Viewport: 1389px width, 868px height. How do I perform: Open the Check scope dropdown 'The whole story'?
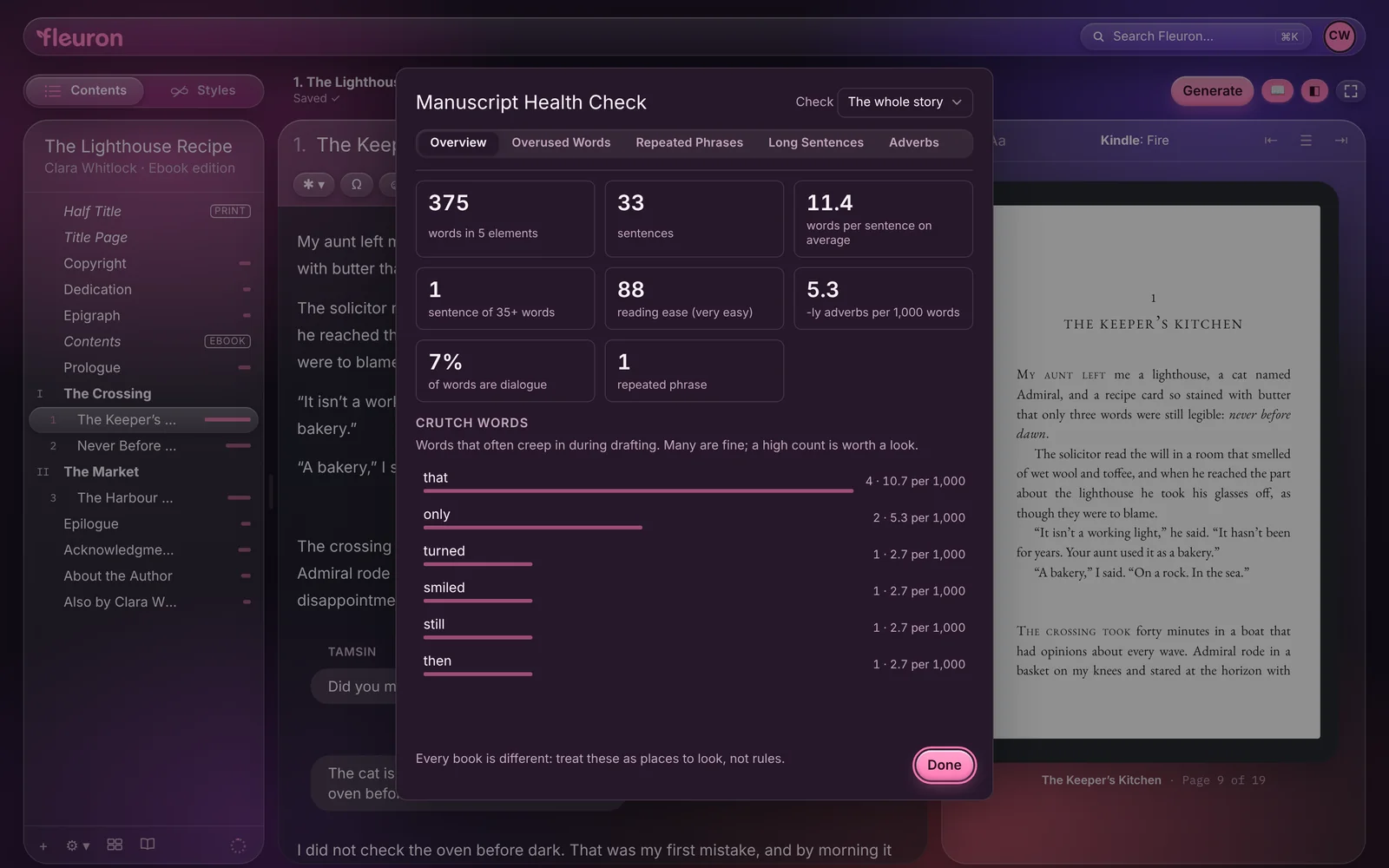[x=905, y=102]
